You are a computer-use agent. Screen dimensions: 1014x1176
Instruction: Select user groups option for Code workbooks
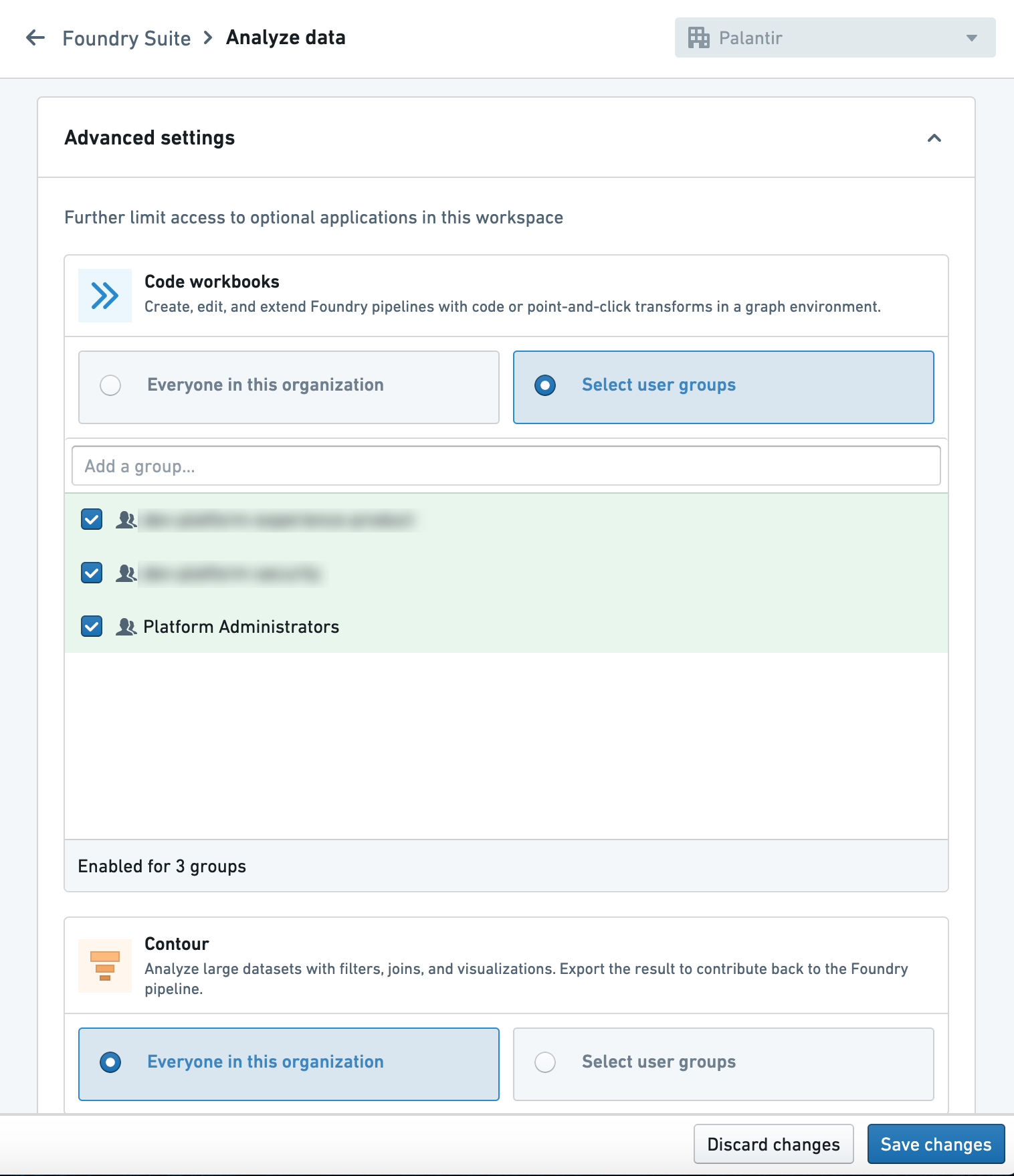[x=723, y=387]
